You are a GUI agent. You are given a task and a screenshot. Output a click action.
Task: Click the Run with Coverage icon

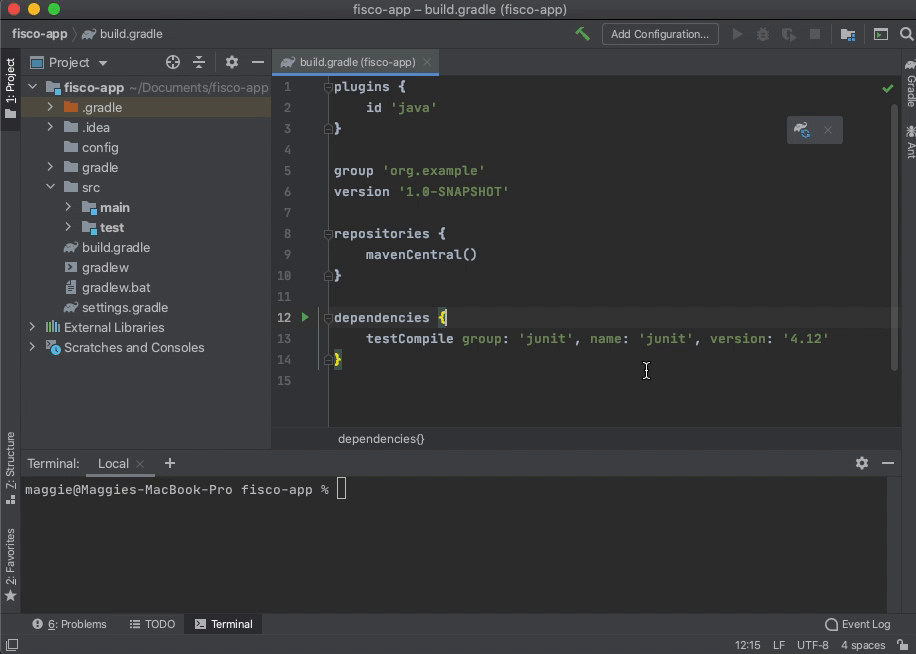point(789,34)
